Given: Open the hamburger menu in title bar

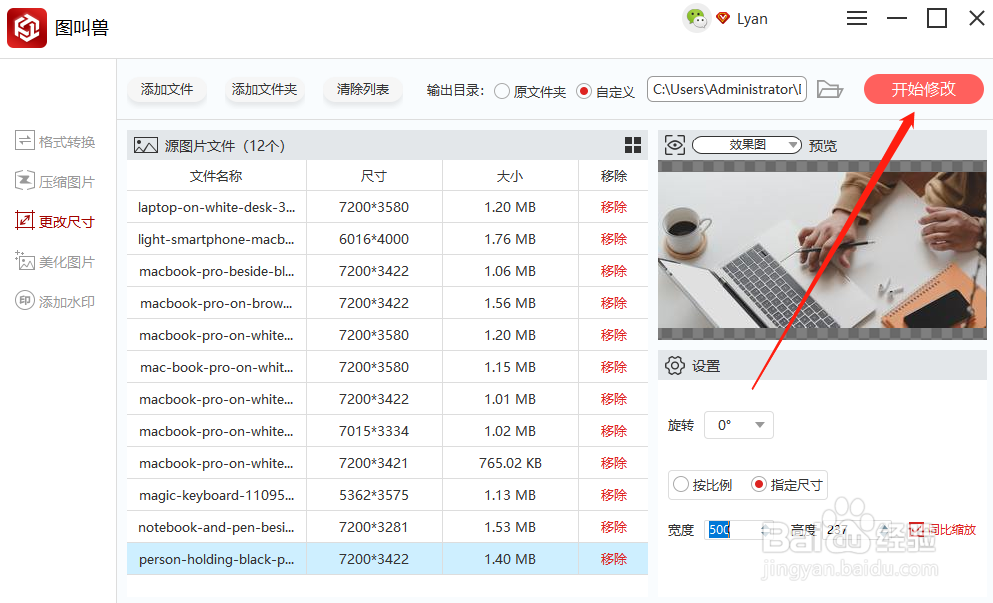Looking at the screenshot, I should tap(856, 17).
